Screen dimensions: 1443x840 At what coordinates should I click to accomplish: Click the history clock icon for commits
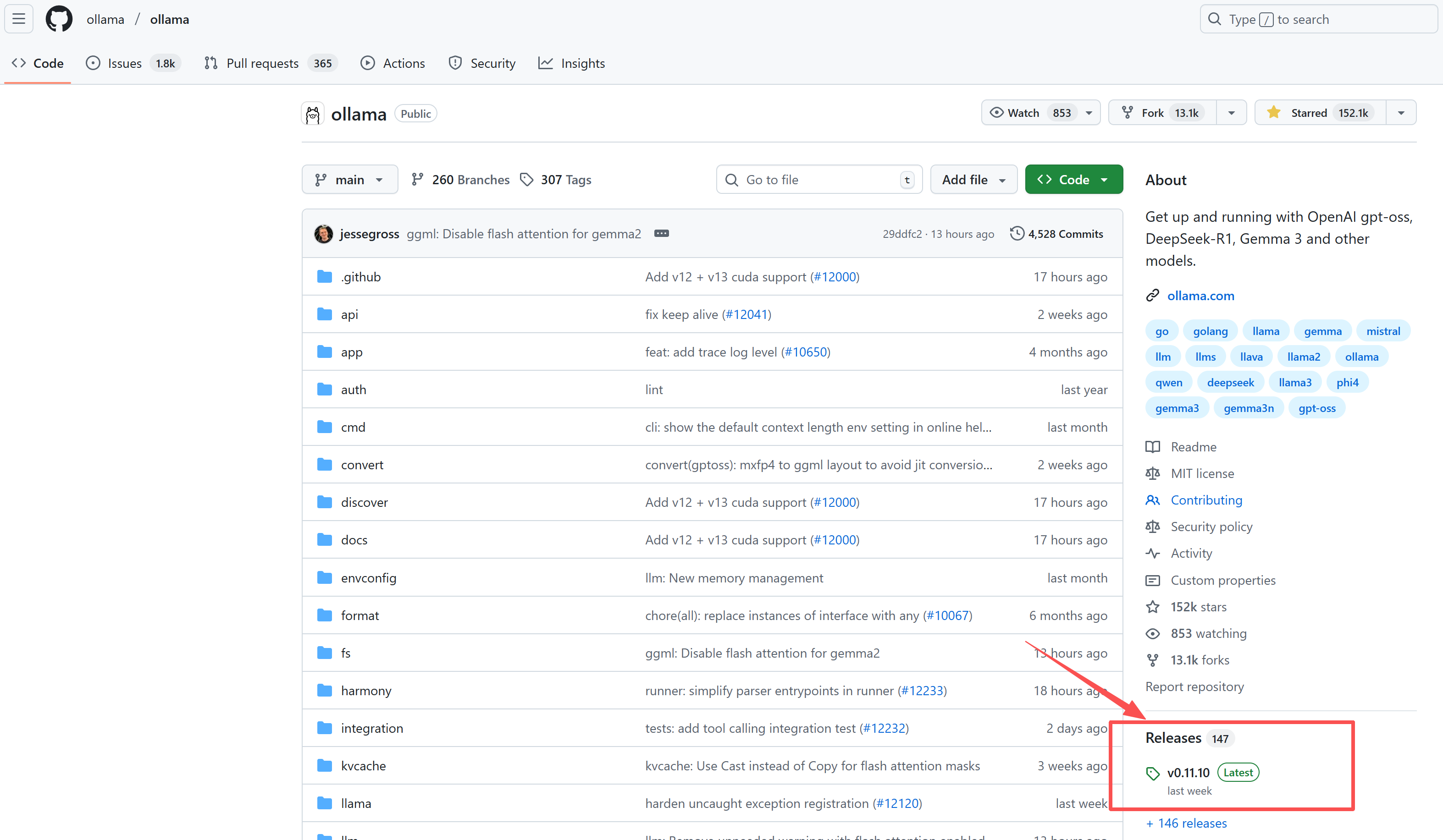pos(1017,233)
